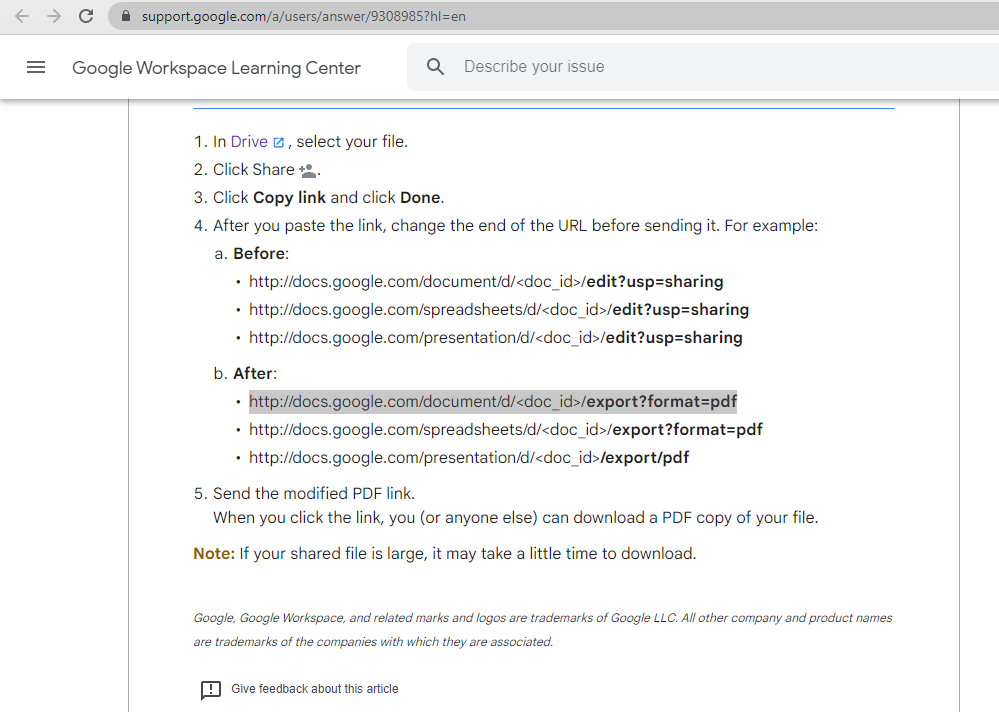
Task: Click the spreadsheets edit?usp=sharing URL
Action: (x=499, y=310)
